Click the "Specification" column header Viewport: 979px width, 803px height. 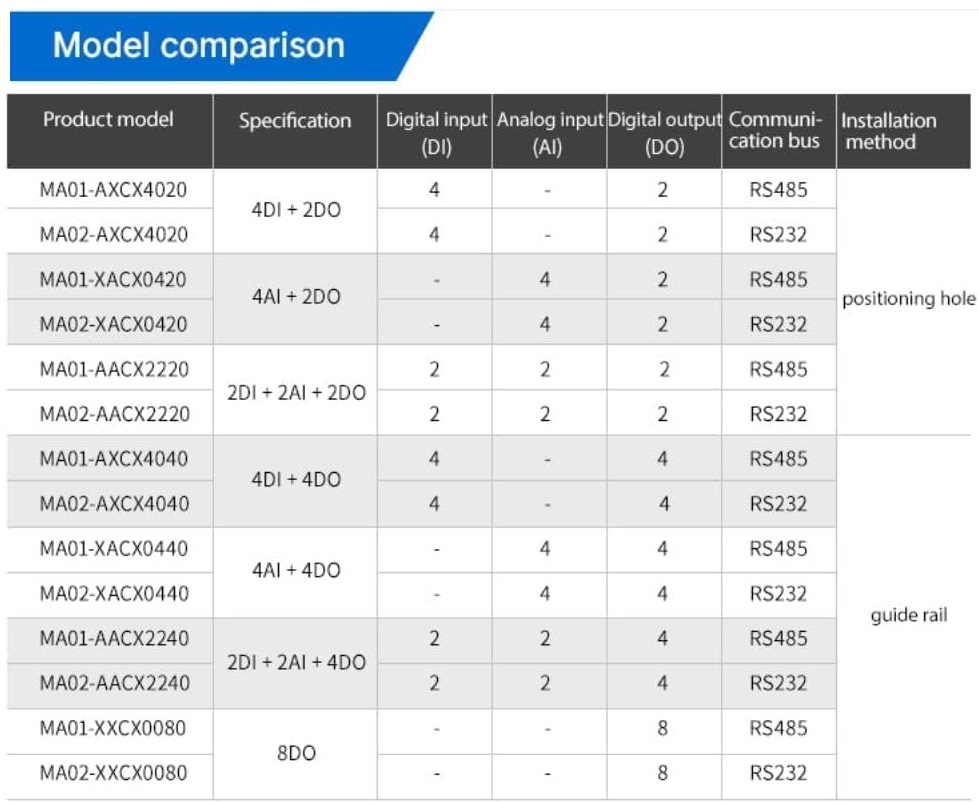[x=295, y=121]
